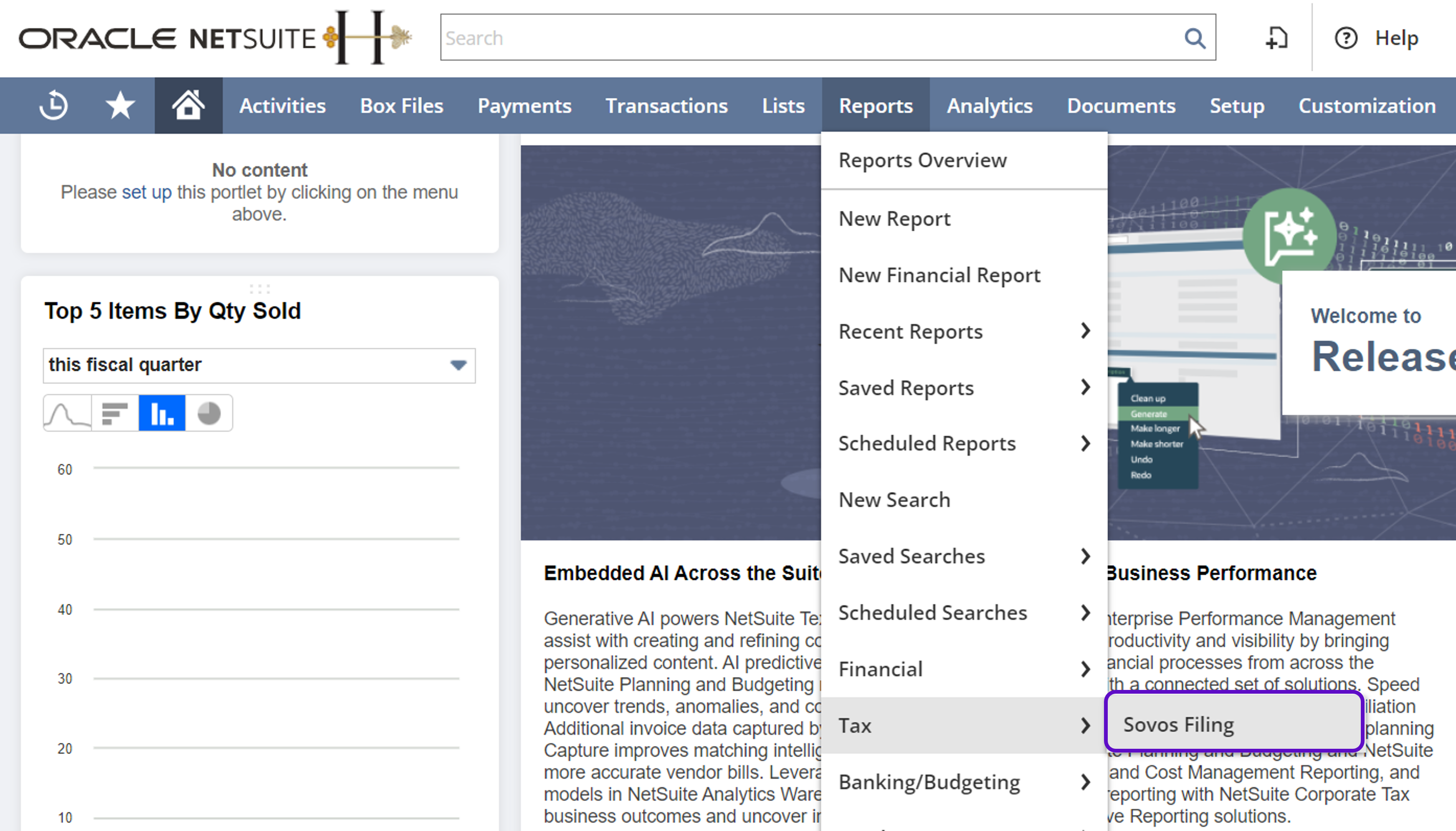This screenshot has height=831, width=1456.
Task: Switch chart to pie view
Action: click(x=209, y=413)
